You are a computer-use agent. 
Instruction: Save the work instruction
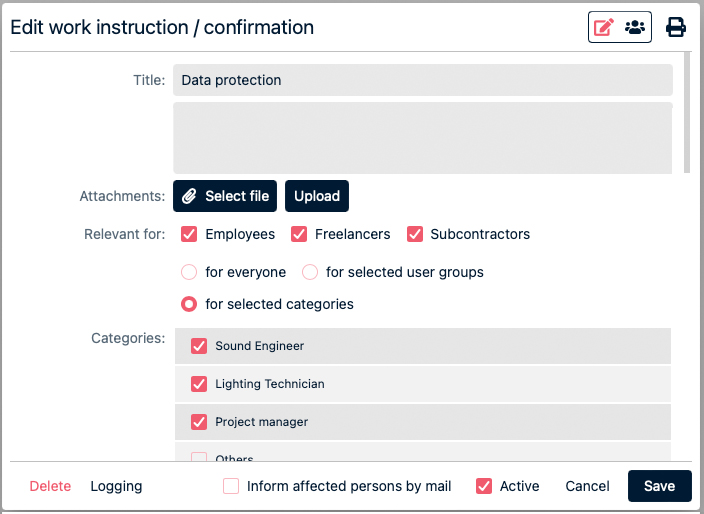coord(659,486)
